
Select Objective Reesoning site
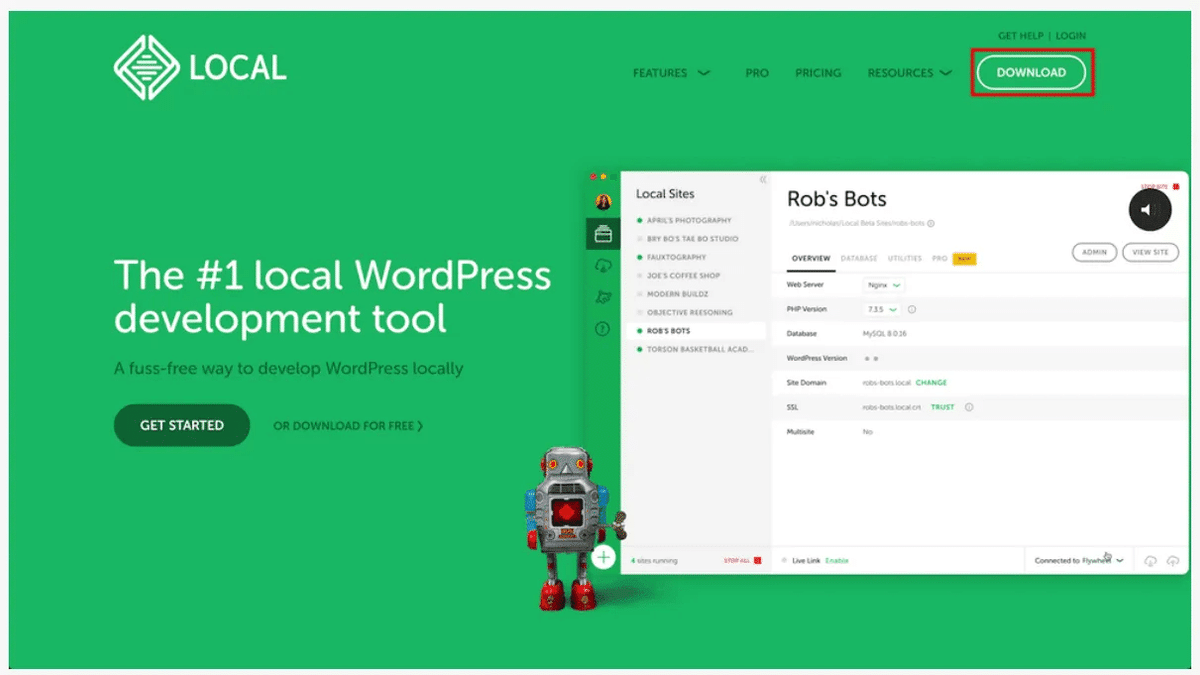(x=690, y=312)
